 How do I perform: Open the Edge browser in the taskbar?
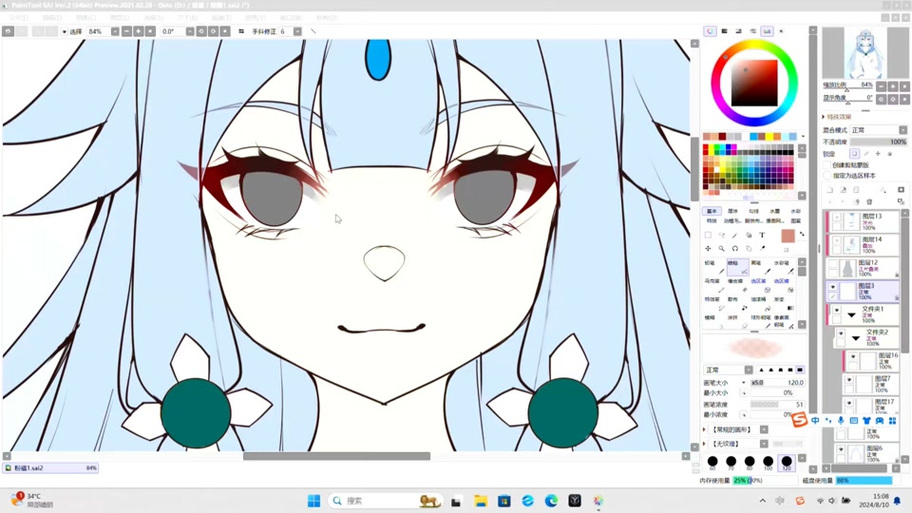(x=551, y=500)
